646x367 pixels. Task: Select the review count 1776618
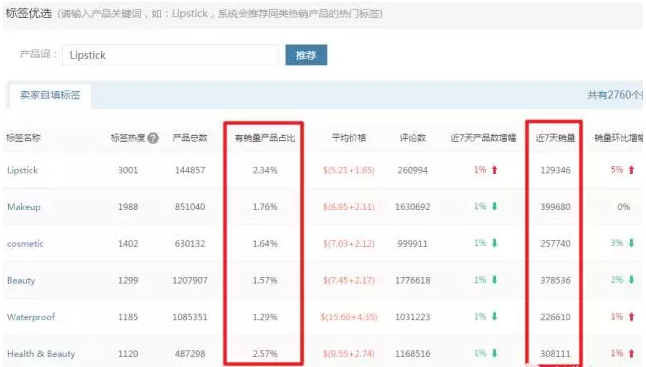click(x=412, y=281)
